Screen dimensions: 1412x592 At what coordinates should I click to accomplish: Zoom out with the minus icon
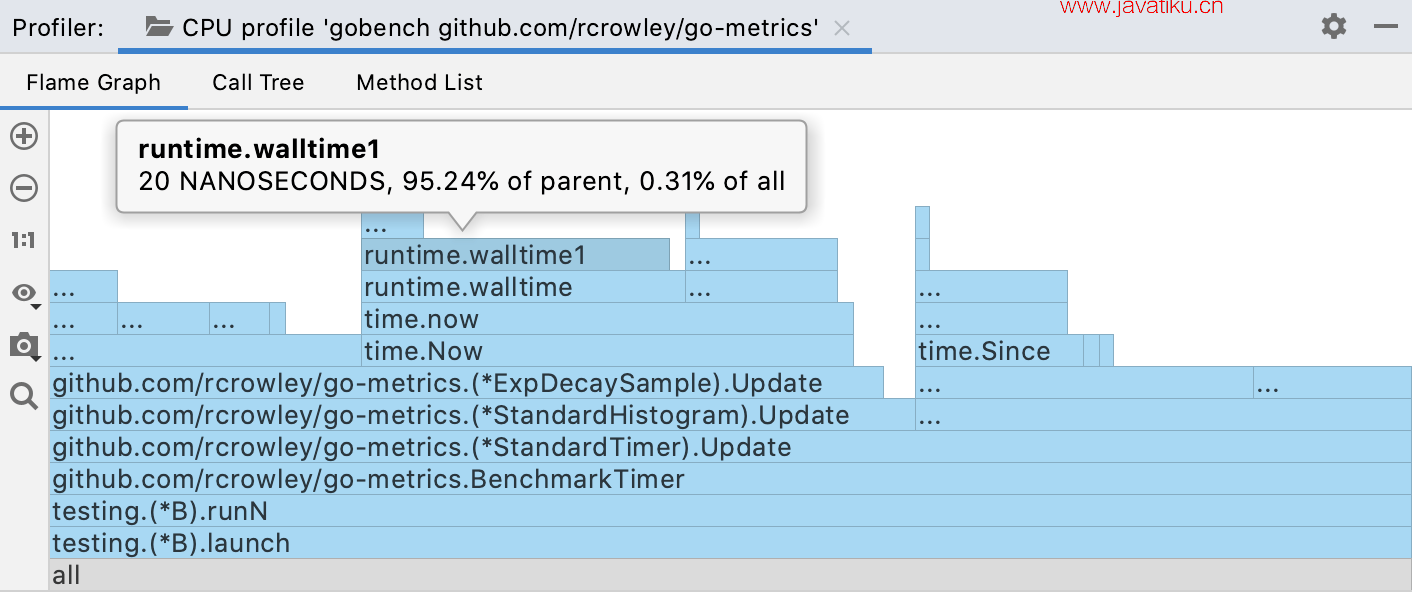tap(24, 188)
